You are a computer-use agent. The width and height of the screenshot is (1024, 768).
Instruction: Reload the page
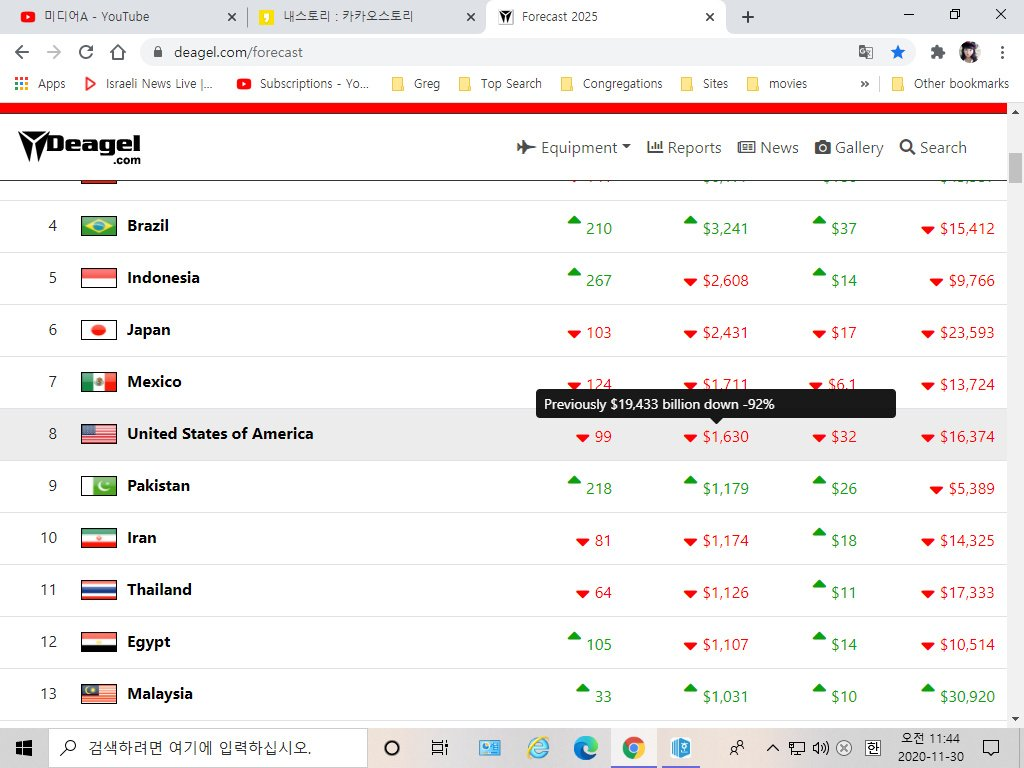86,52
